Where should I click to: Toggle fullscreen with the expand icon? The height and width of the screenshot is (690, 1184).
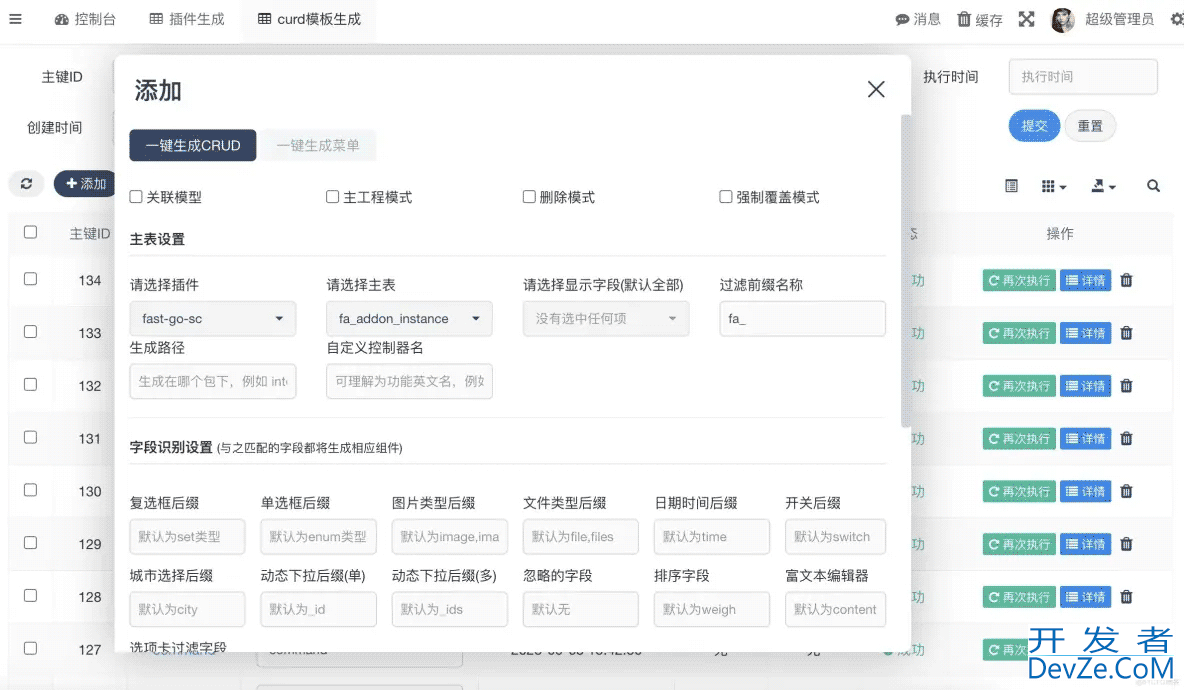pyautogui.click(x=1026, y=19)
